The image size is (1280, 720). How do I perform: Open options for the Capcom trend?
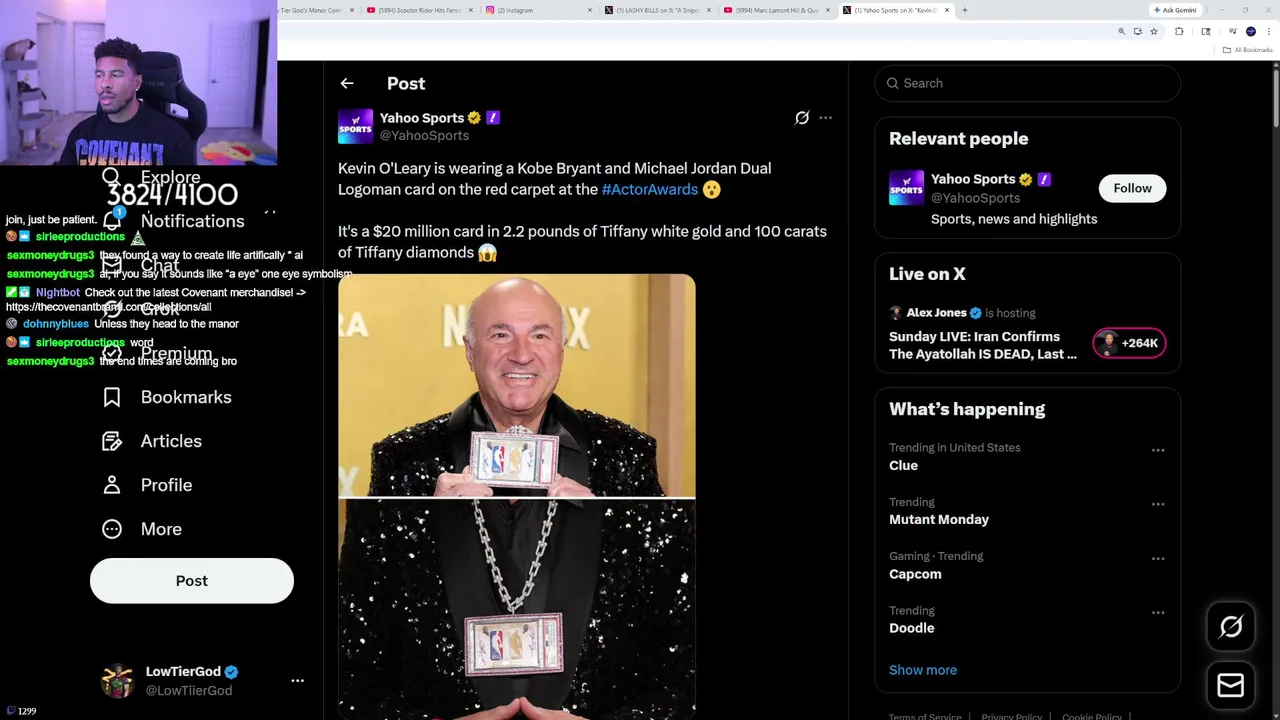1158,558
